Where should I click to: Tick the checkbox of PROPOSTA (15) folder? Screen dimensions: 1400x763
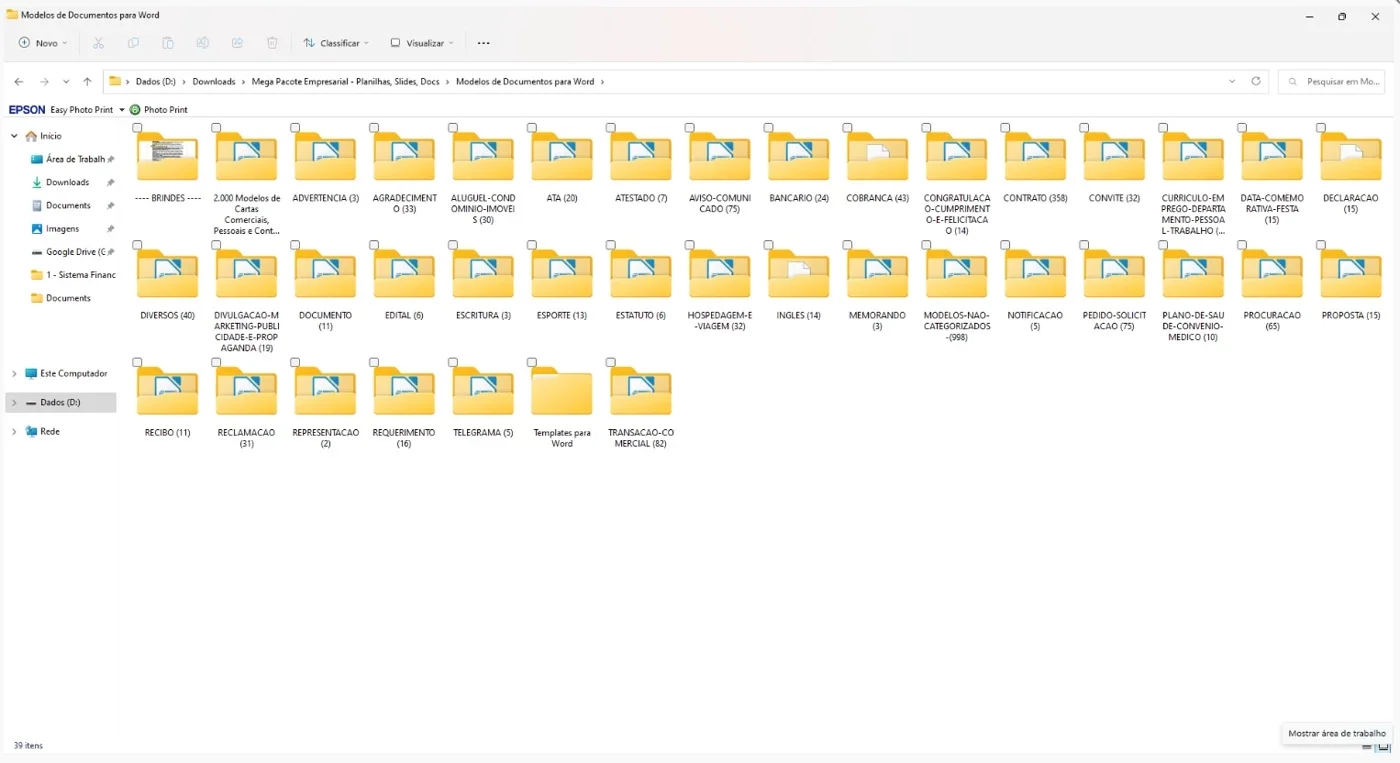[1321, 245]
